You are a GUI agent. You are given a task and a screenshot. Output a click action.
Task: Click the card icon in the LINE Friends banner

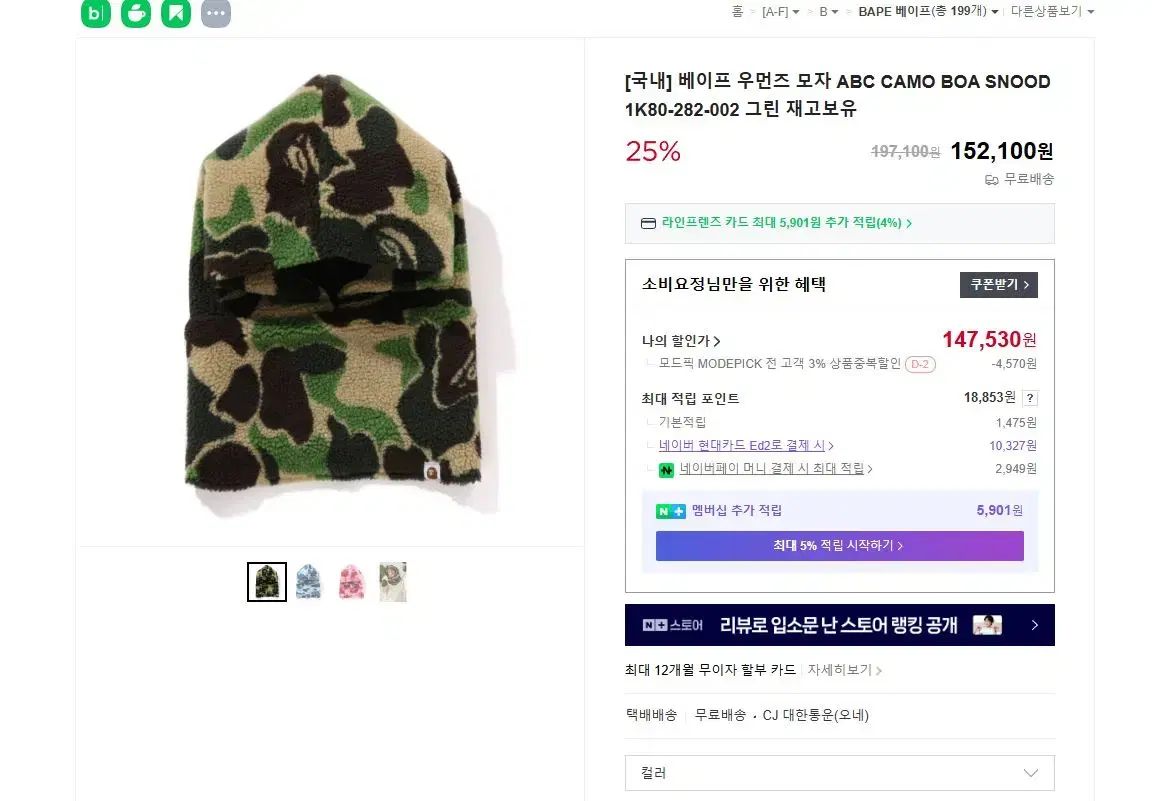pyautogui.click(x=648, y=223)
